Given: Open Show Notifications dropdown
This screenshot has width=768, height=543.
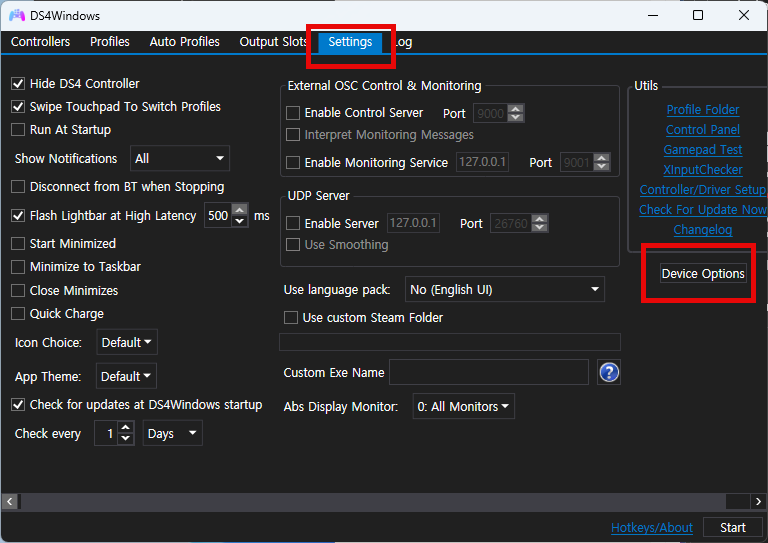Looking at the screenshot, I should coord(180,158).
